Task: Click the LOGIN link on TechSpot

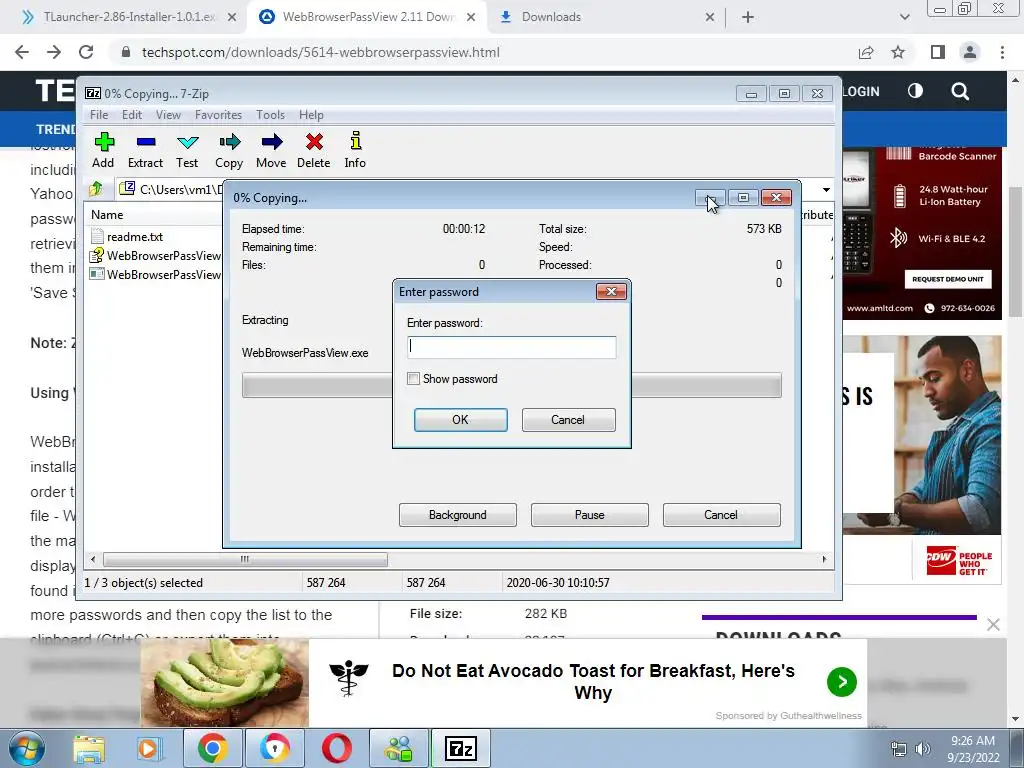Action: [861, 91]
